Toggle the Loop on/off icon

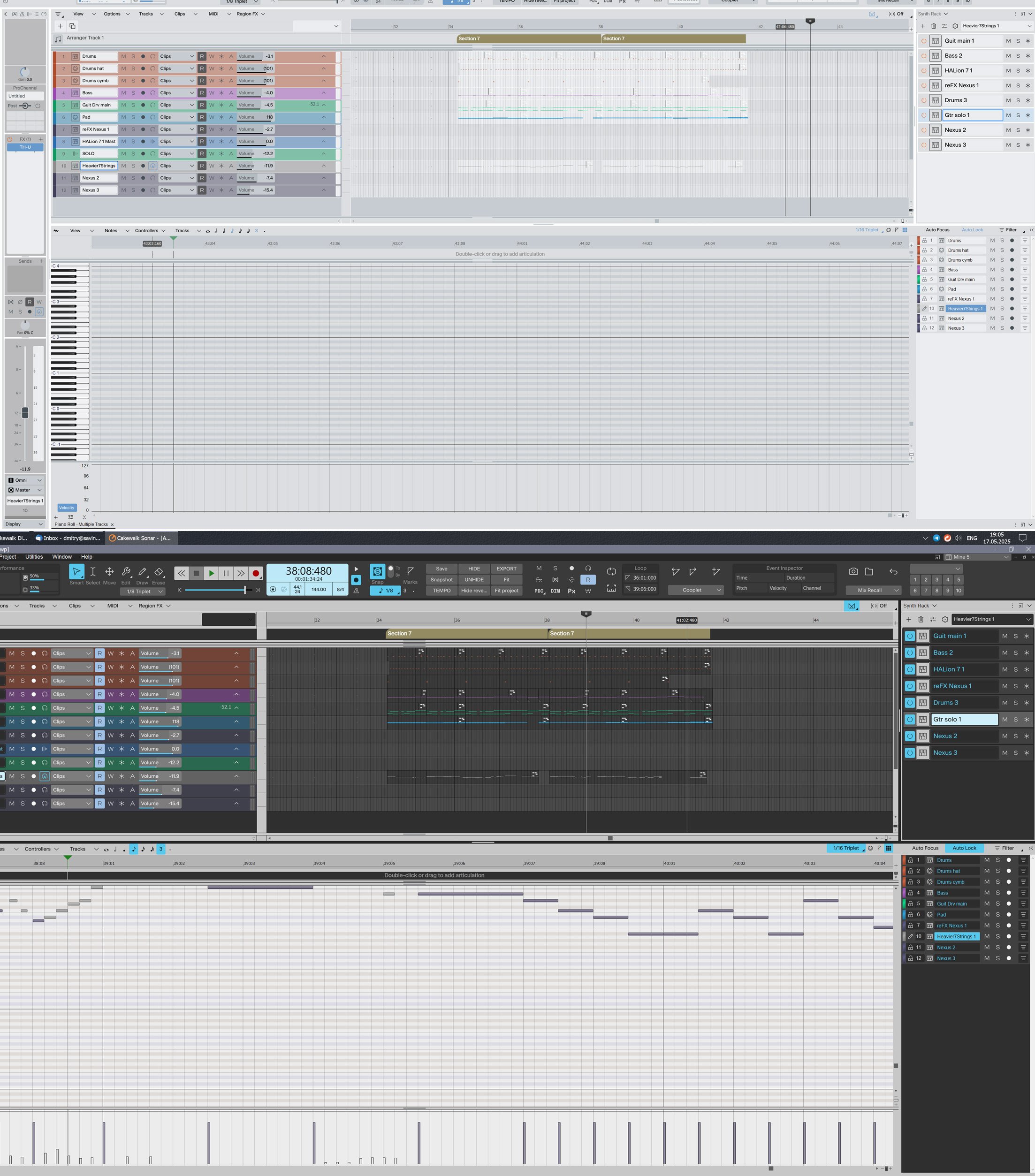611,571
